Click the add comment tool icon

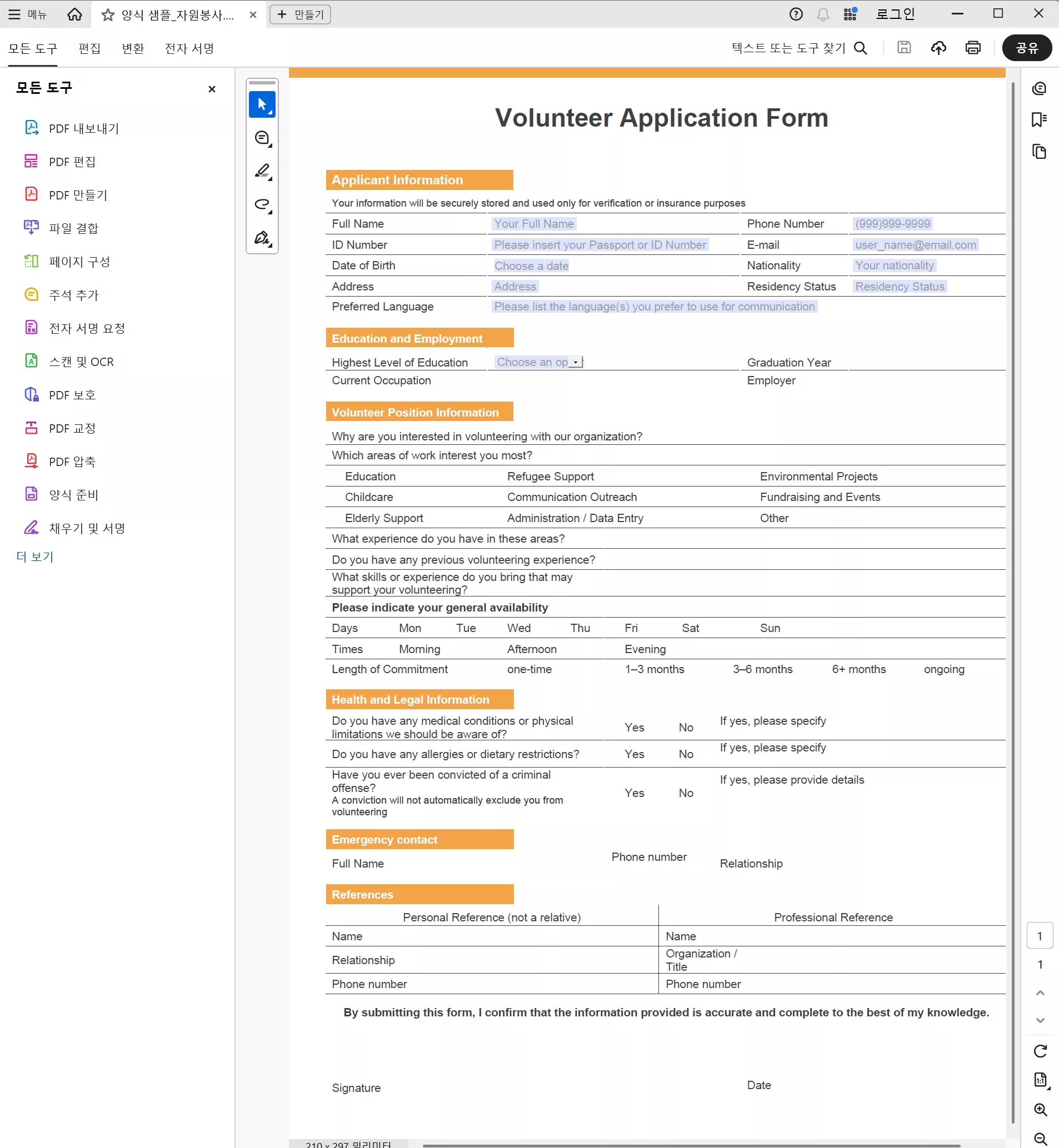[x=262, y=138]
